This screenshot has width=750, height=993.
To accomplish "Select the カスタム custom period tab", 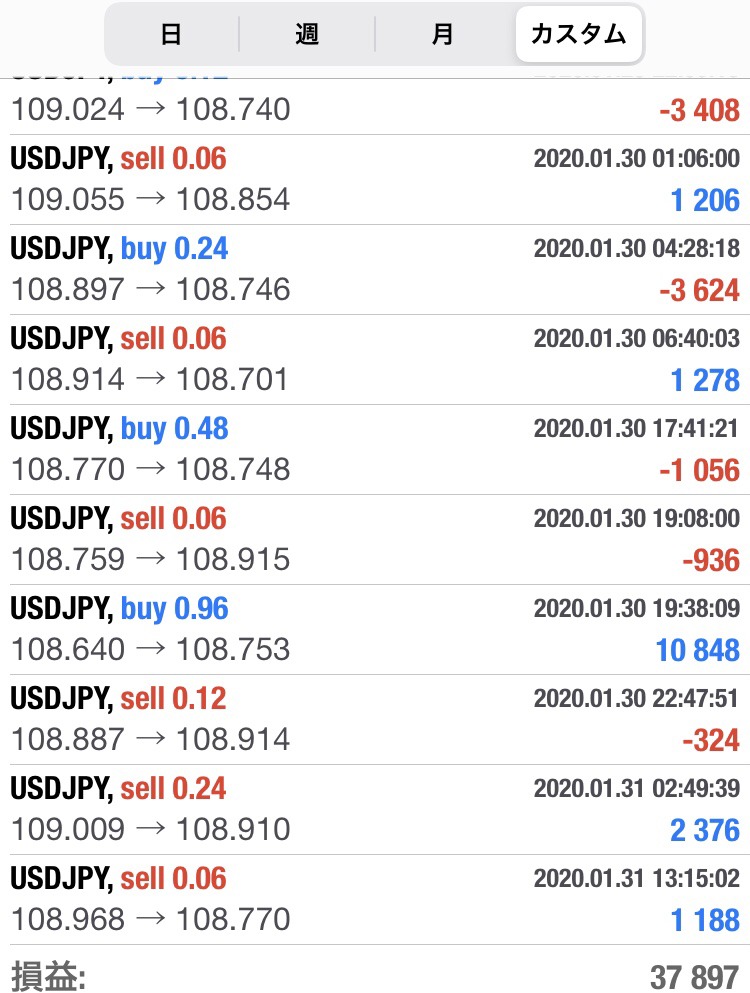I will (x=578, y=34).
